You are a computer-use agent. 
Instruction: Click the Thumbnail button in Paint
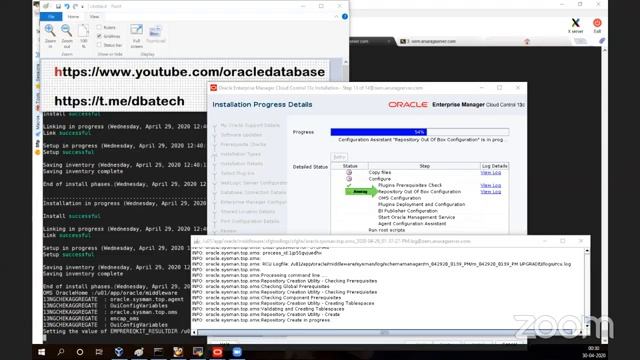155,34
